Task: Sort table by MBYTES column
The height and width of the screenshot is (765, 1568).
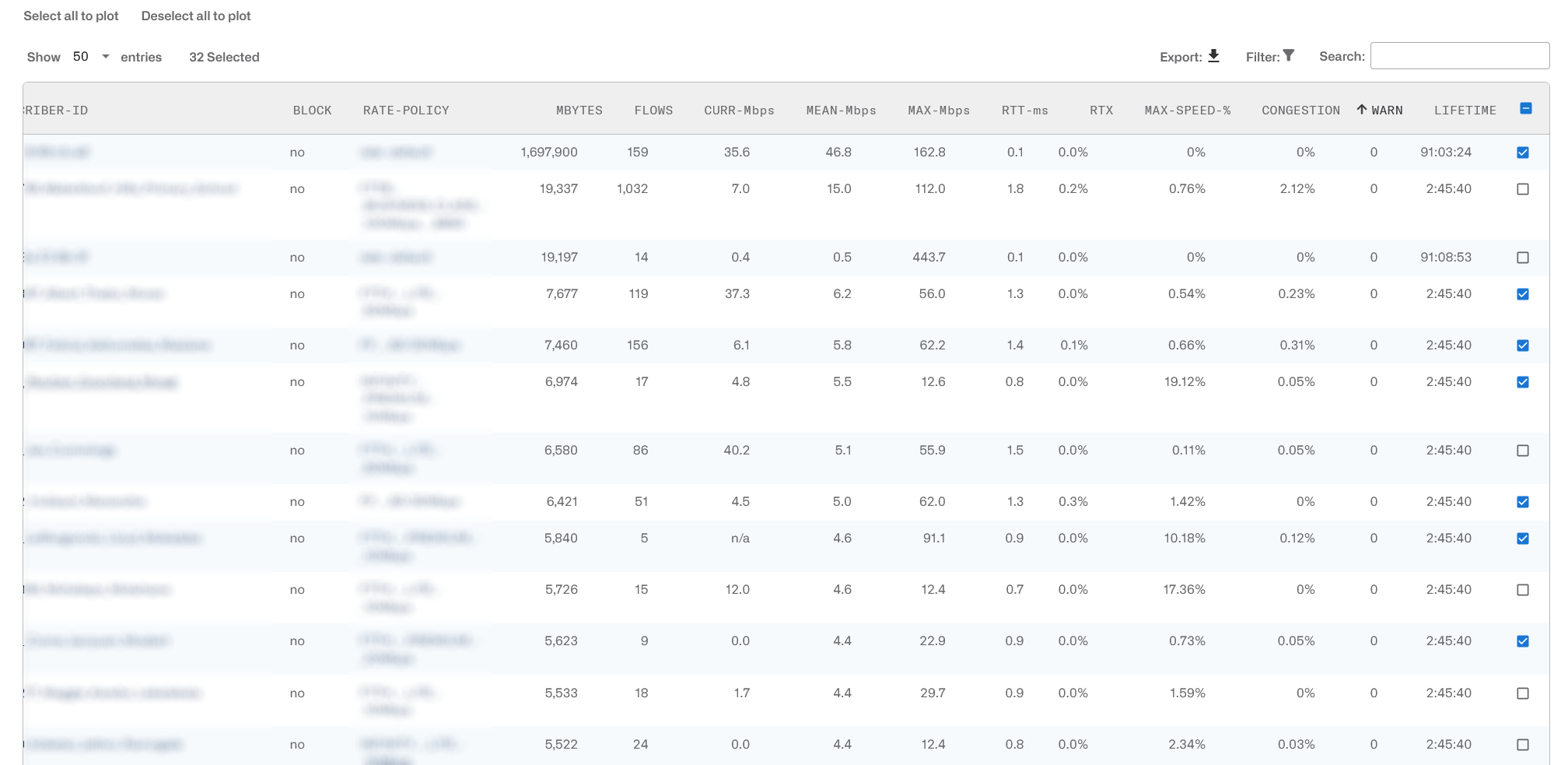Action: [x=579, y=111]
